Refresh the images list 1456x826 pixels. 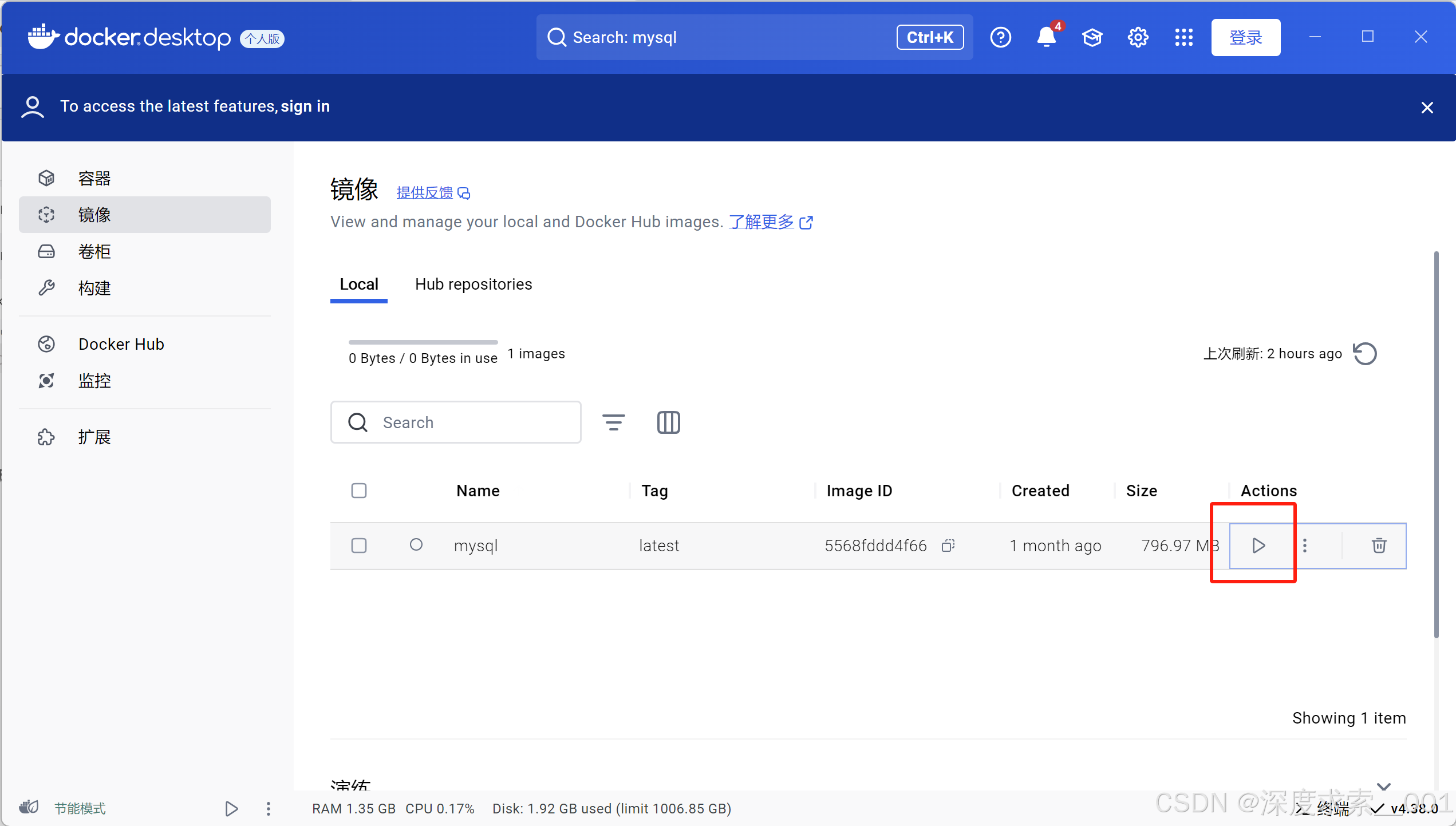point(1365,354)
